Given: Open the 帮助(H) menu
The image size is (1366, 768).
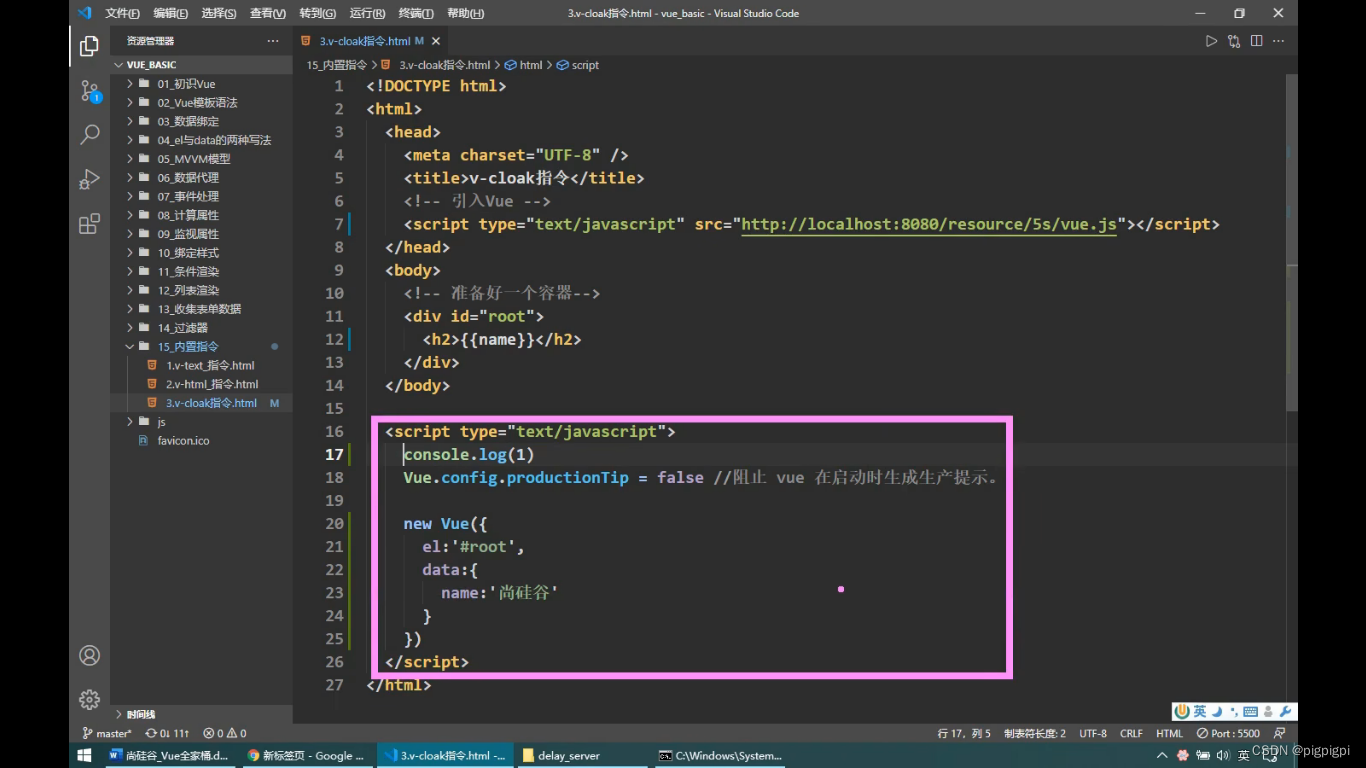Looking at the screenshot, I should pyautogui.click(x=465, y=13).
